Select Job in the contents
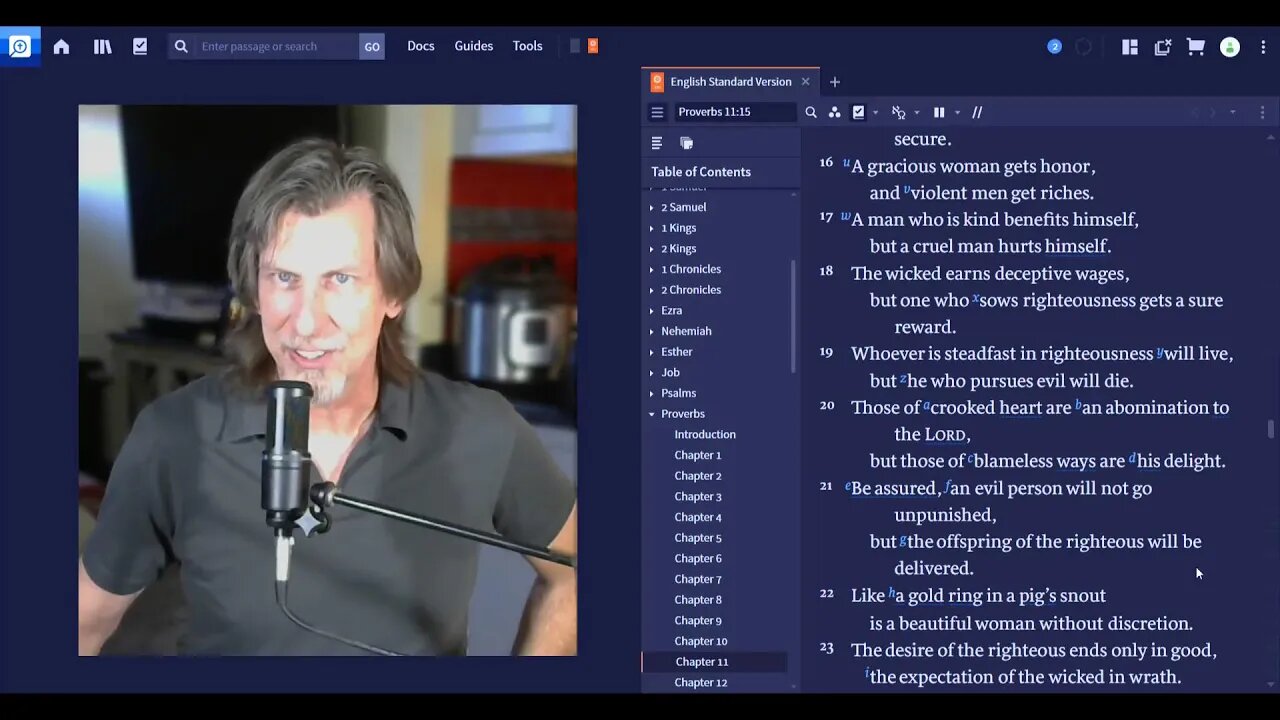The image size is (1280, 720). 670,373
